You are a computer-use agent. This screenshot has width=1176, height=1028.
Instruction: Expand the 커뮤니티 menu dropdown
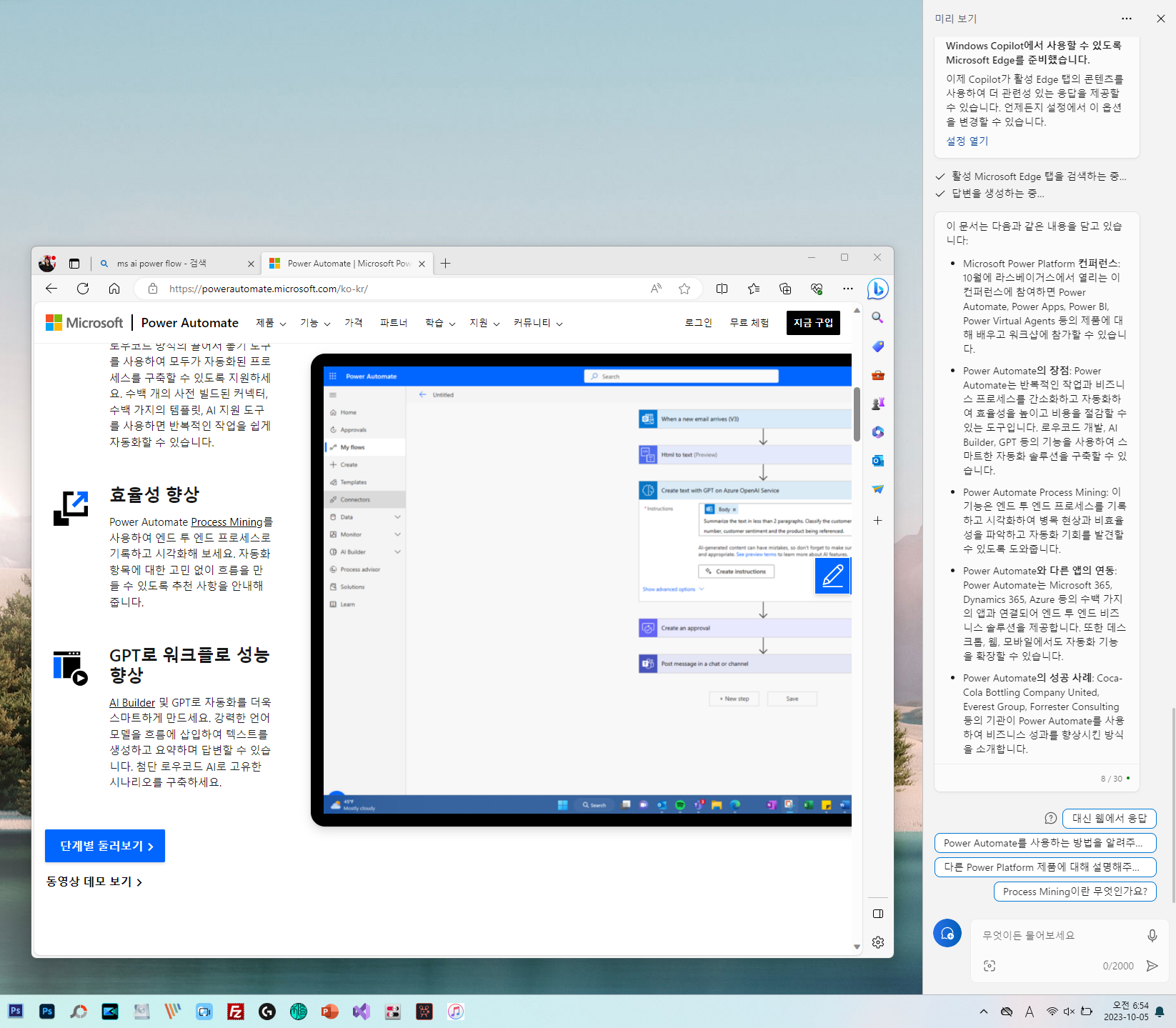tap(538, 323)
